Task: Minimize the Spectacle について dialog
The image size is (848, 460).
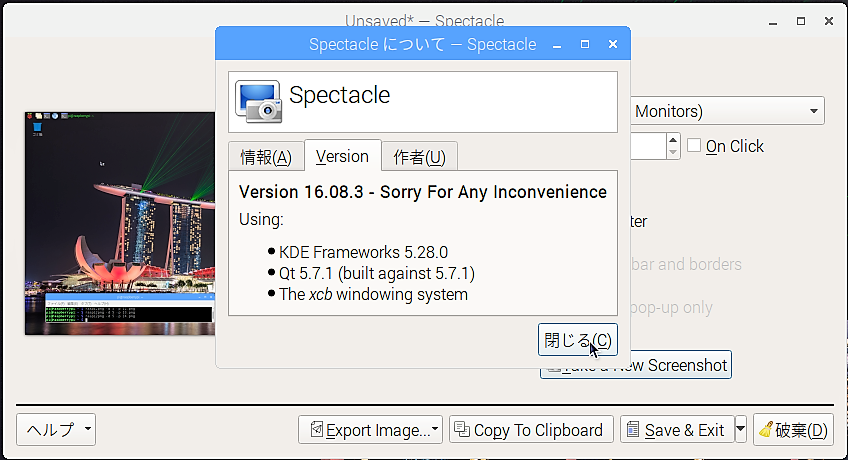Action: [x=556, y=45]
